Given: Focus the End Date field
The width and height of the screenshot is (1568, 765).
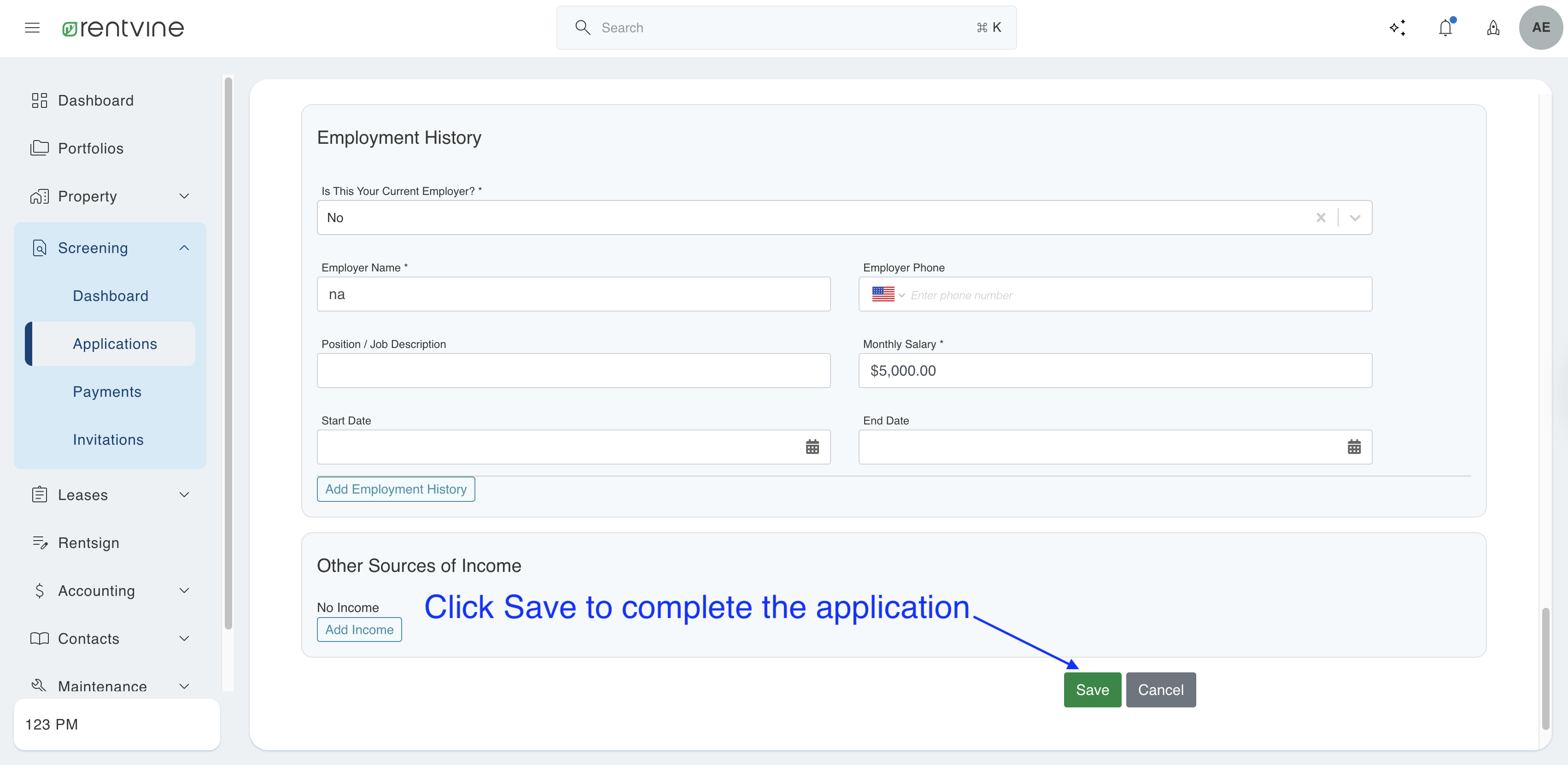Looking at the screenshot, I should (1115, 447).
